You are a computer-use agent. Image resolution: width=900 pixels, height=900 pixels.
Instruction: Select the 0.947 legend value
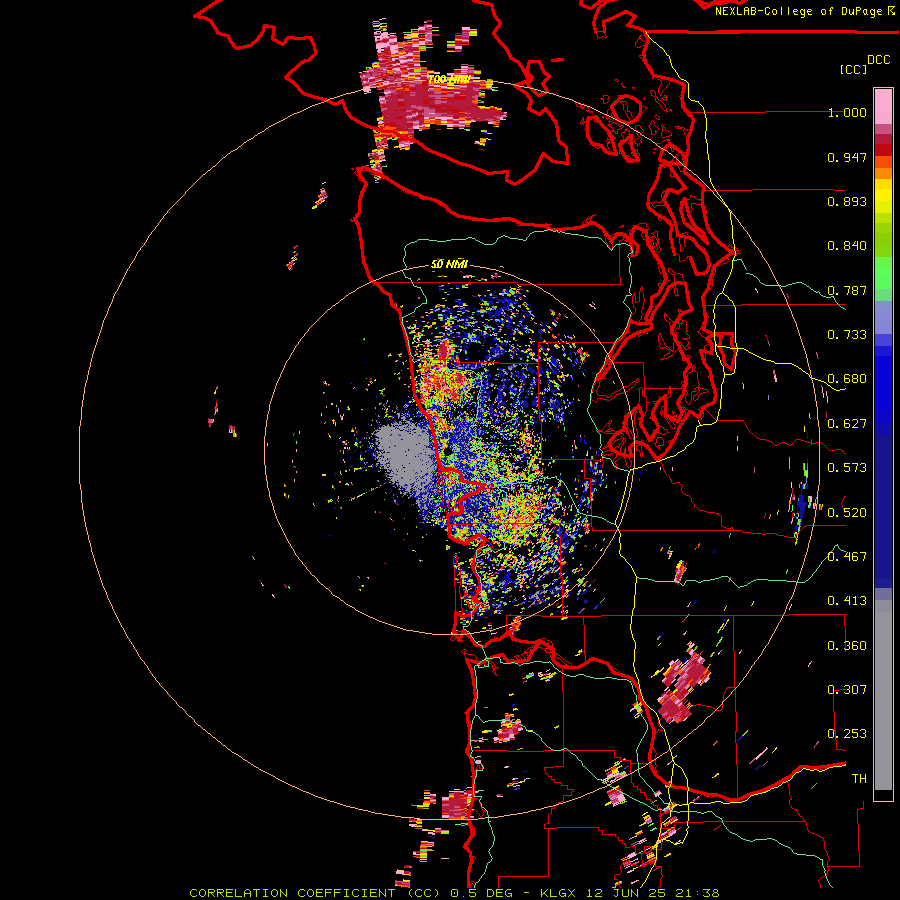pyautogui.click(x=847, y=157)
